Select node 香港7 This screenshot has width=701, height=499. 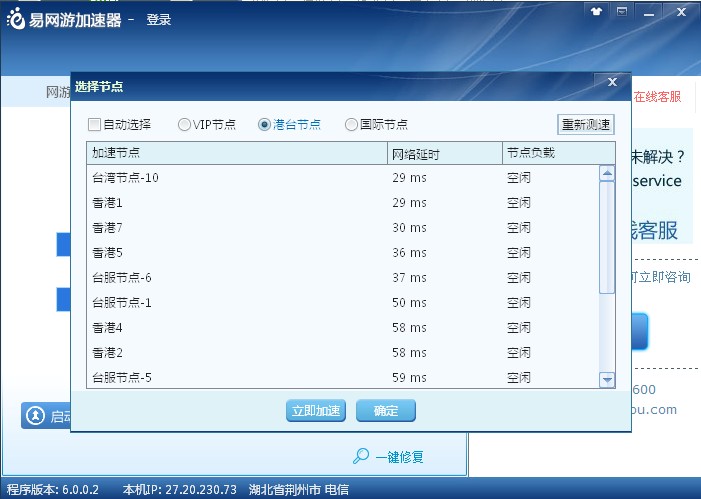click(342, 228)
